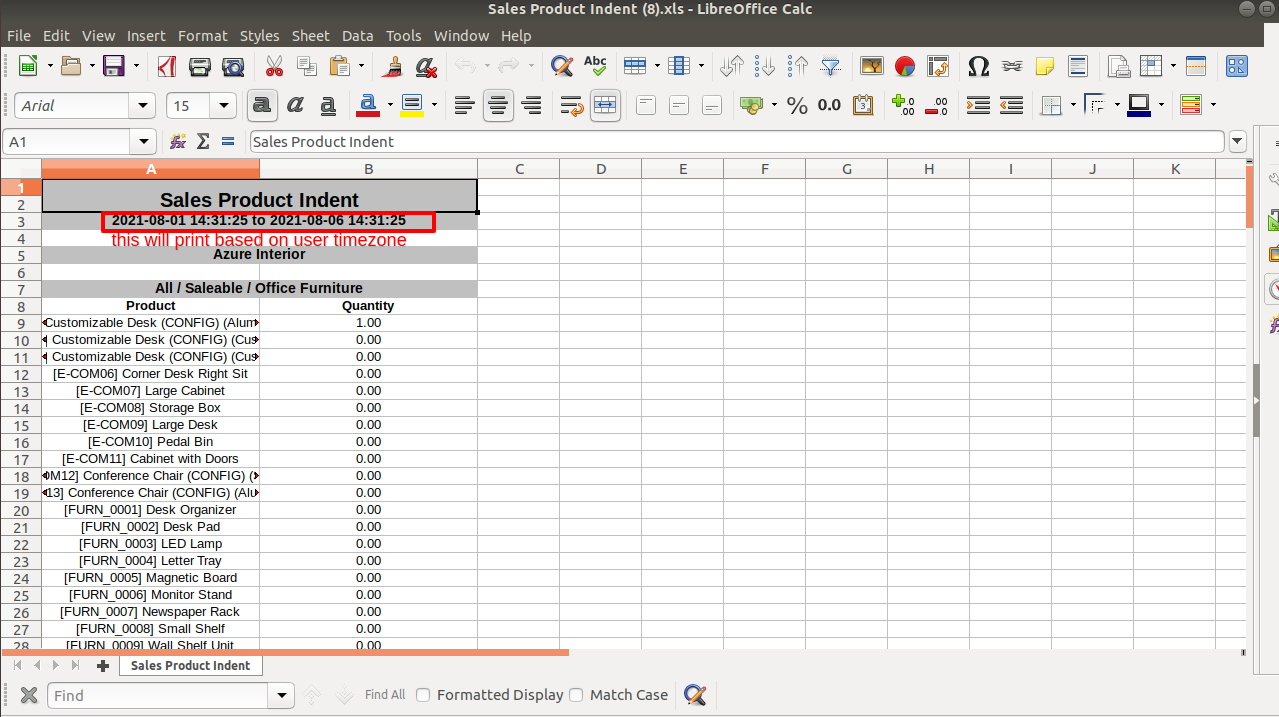Select column C header

519,169
